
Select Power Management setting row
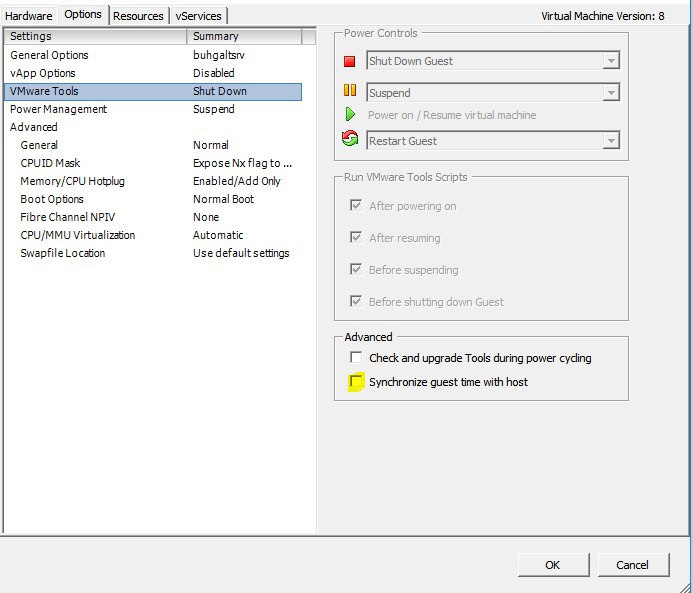pos(153,109)
